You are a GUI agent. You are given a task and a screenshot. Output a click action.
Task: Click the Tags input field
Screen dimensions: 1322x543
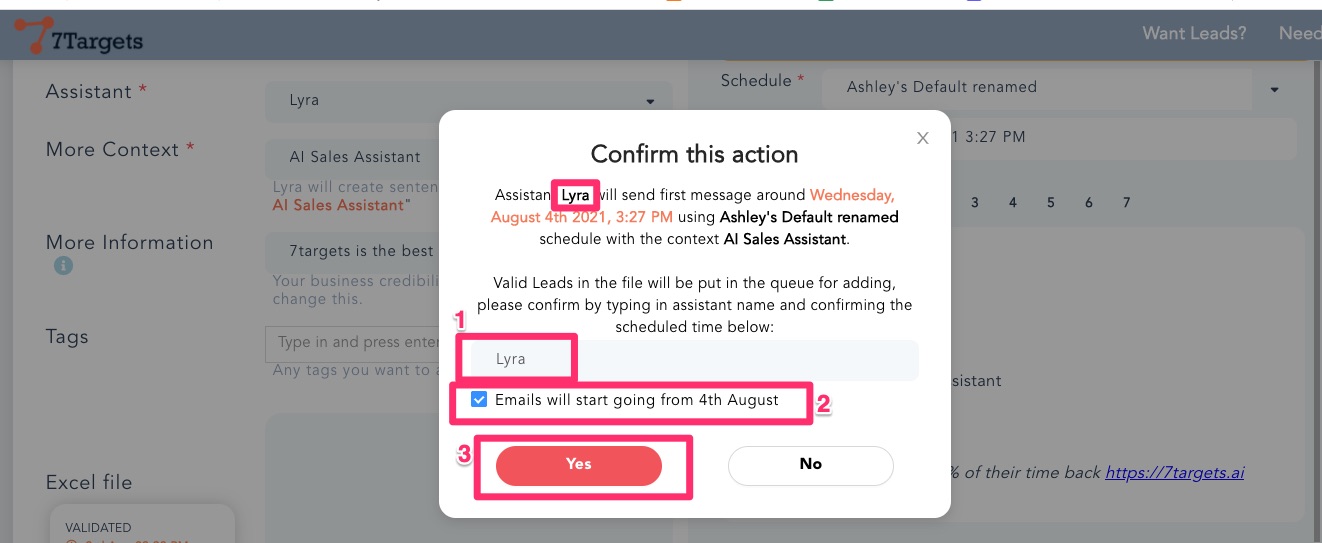pos(352,343)
